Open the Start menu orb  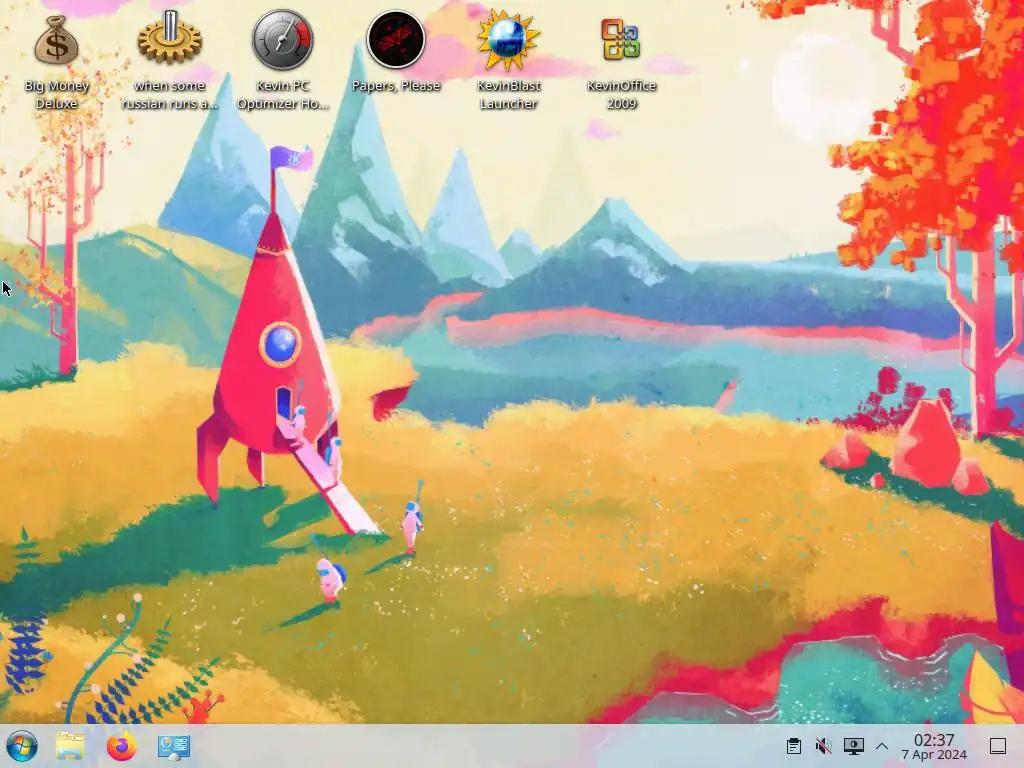click(x=22, y=746)
